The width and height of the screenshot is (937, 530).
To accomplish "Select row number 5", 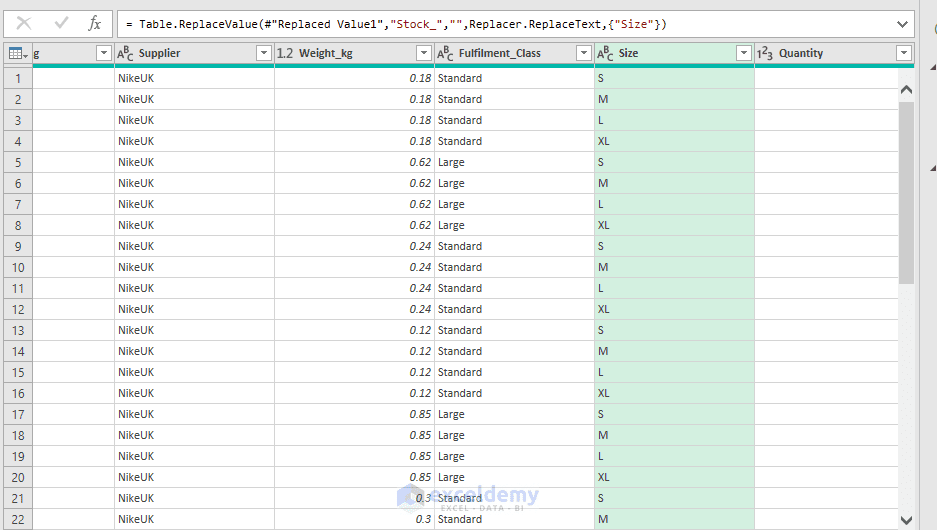I will pos(18,163).
